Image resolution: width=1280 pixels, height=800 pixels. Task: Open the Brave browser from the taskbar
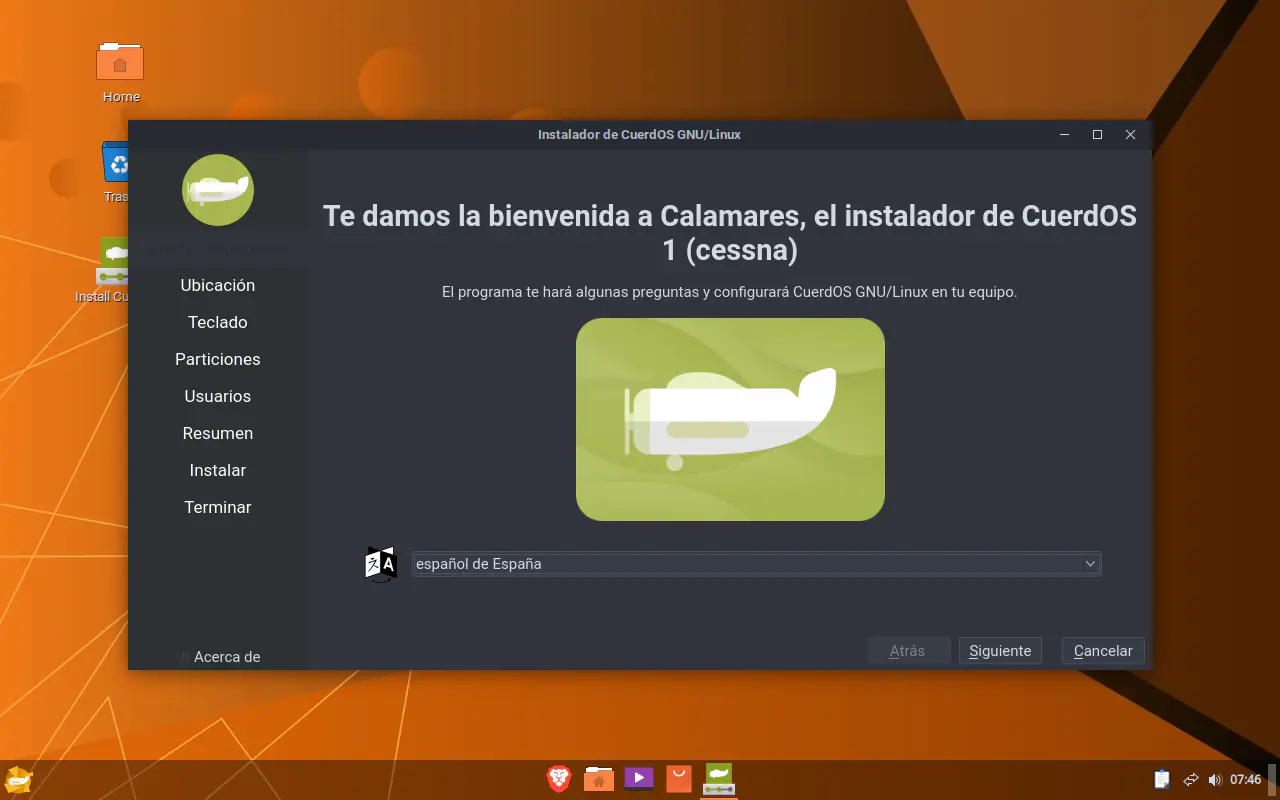point(558,778)
